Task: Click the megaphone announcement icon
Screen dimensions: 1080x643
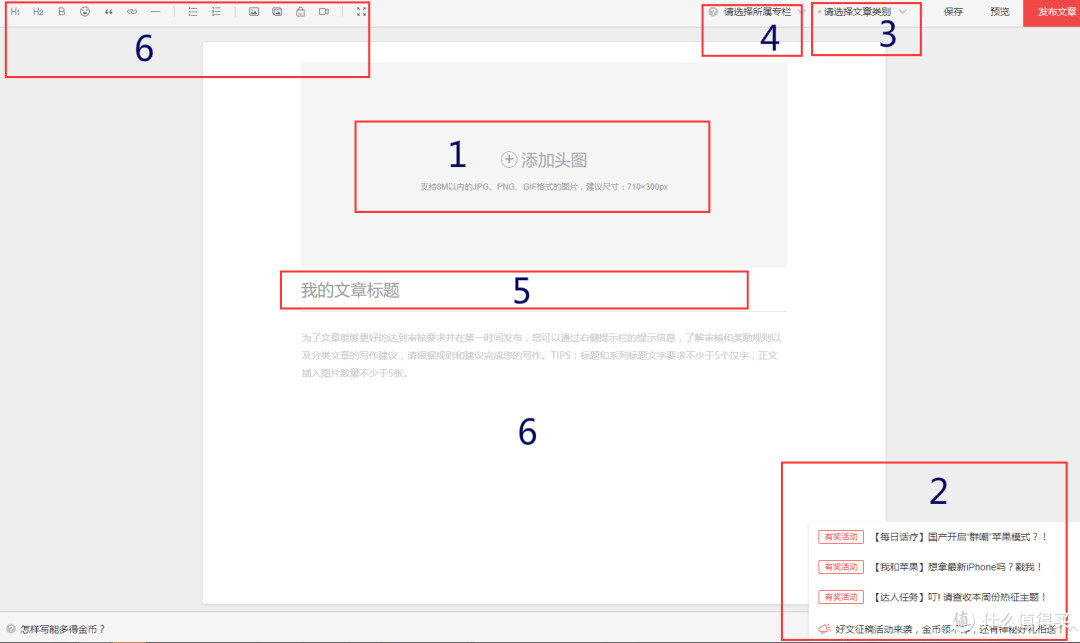Action: [824, 629]
